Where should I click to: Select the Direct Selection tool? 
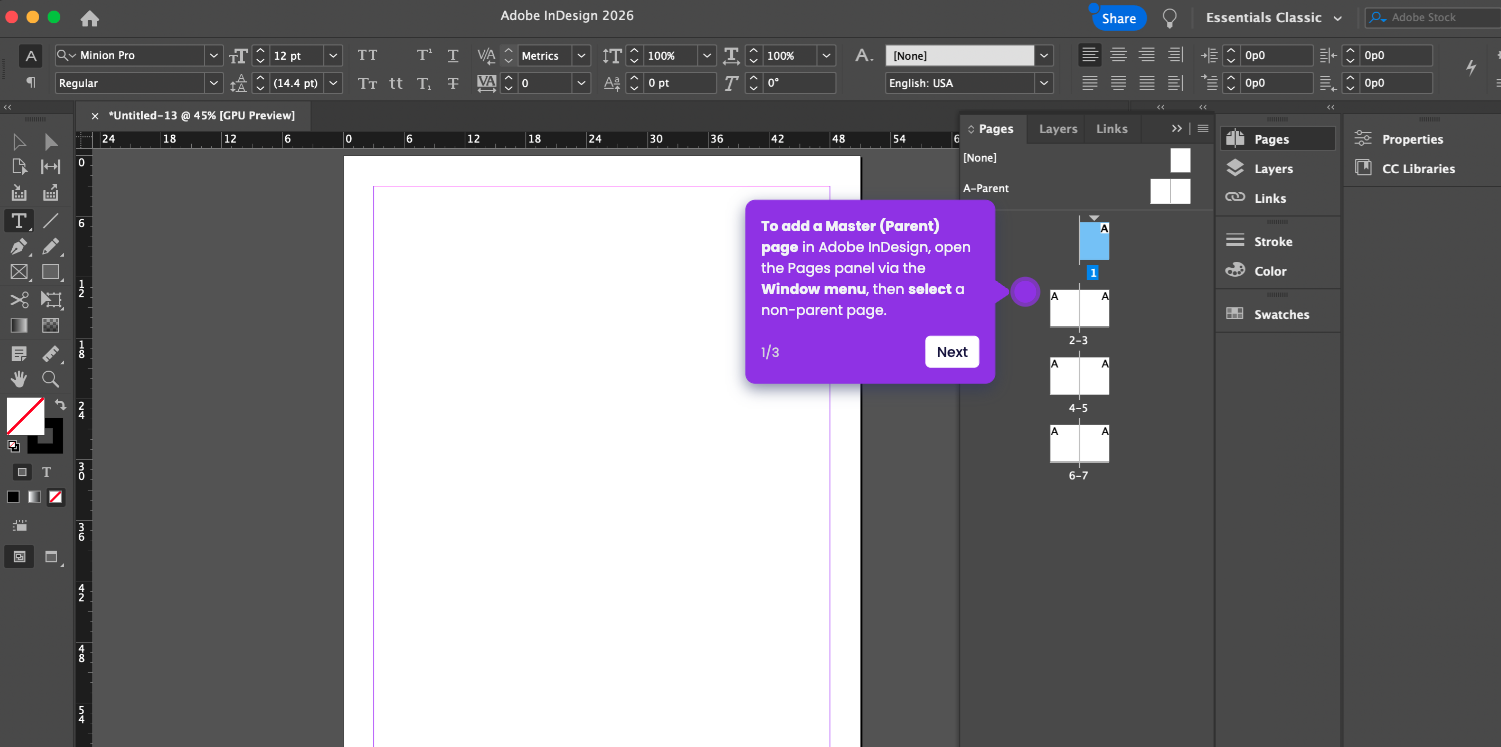51,141
